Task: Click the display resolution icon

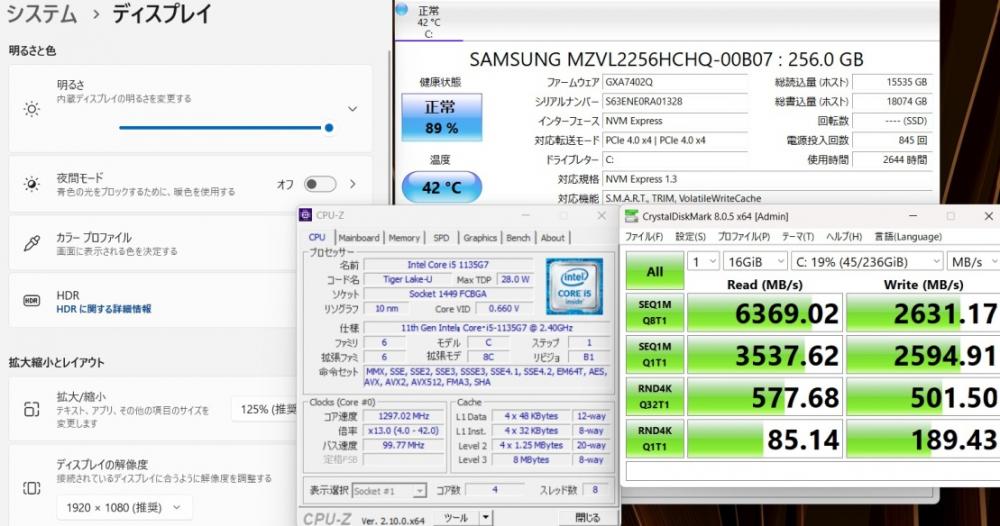Action: (x=31, y=488)
